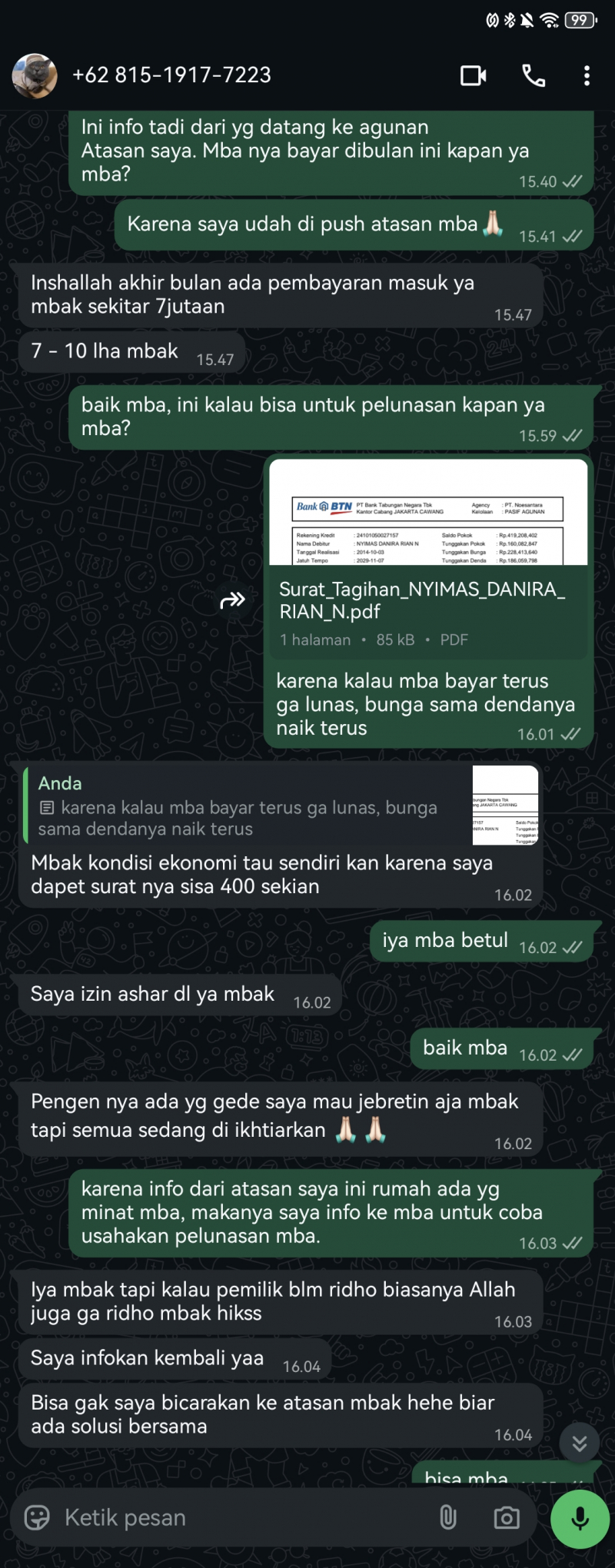Open the camera icon in message bar

pyautogui.click(x=506, y=1517)
